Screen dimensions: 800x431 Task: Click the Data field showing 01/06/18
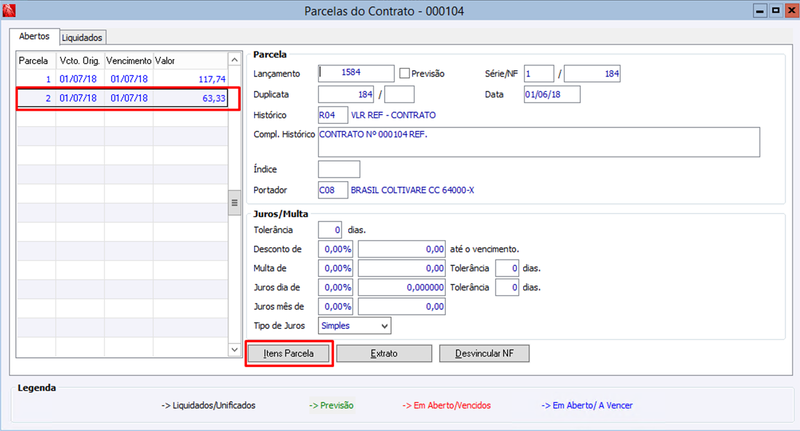click(x=552, y=94)
